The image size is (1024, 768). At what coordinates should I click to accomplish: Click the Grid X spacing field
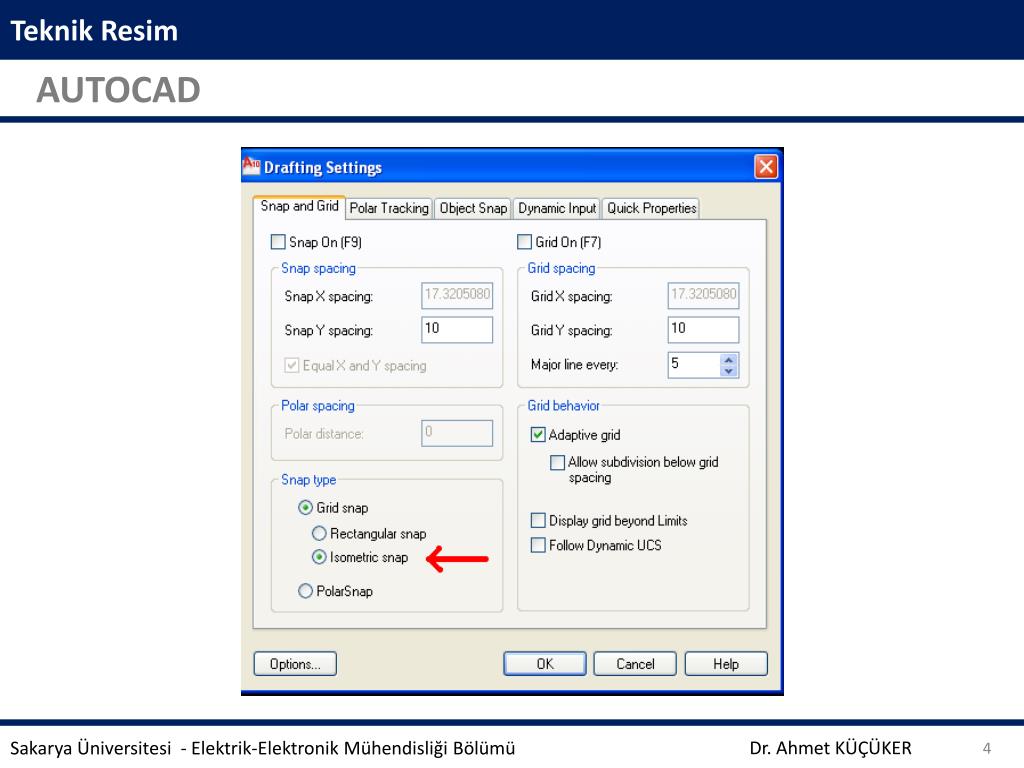pyautogui.click(x=703, y=295)
